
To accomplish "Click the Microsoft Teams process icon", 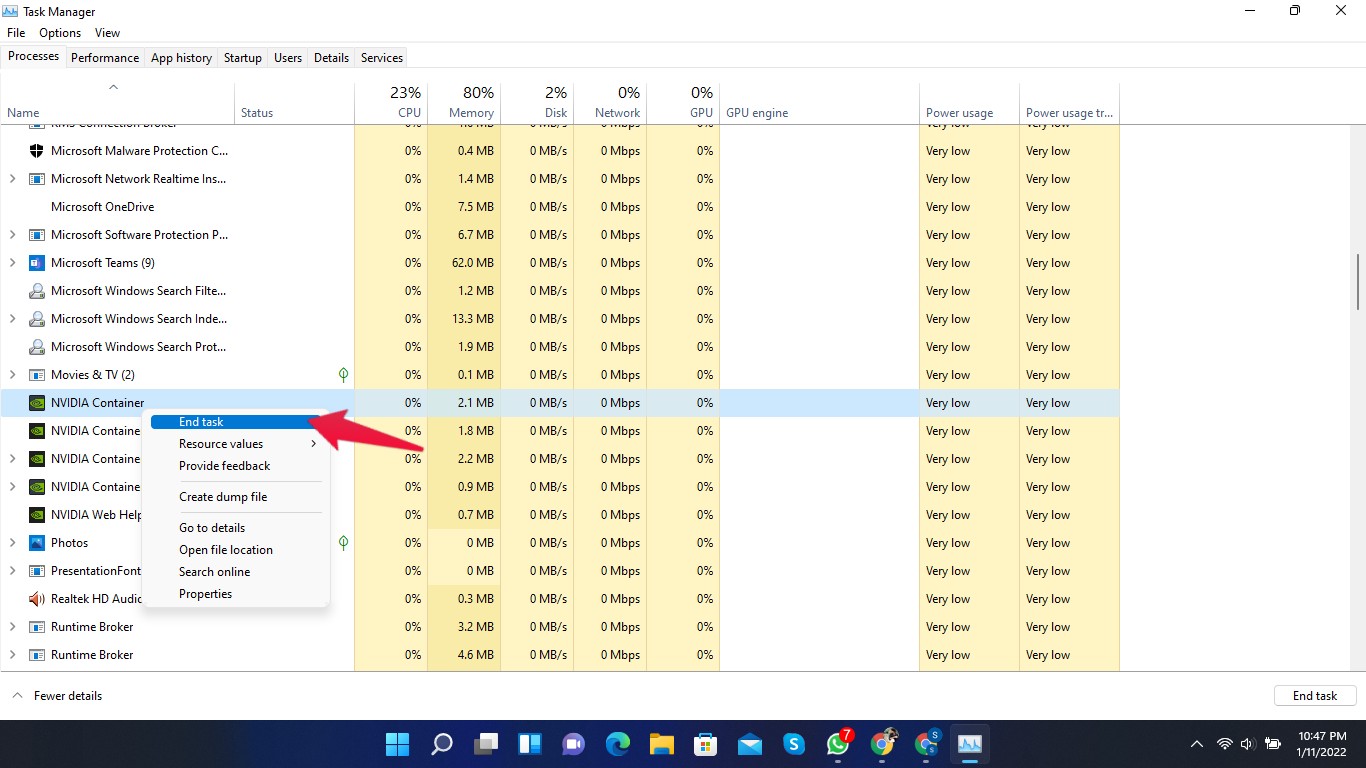I will click(x=37, y=263).
